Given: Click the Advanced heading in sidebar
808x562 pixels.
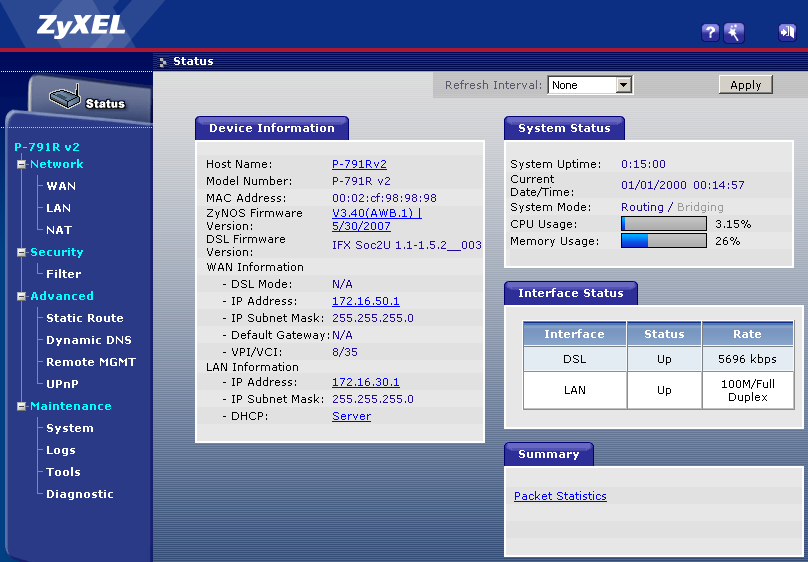Looking at the screenshot, I should [x=62, y=296].
